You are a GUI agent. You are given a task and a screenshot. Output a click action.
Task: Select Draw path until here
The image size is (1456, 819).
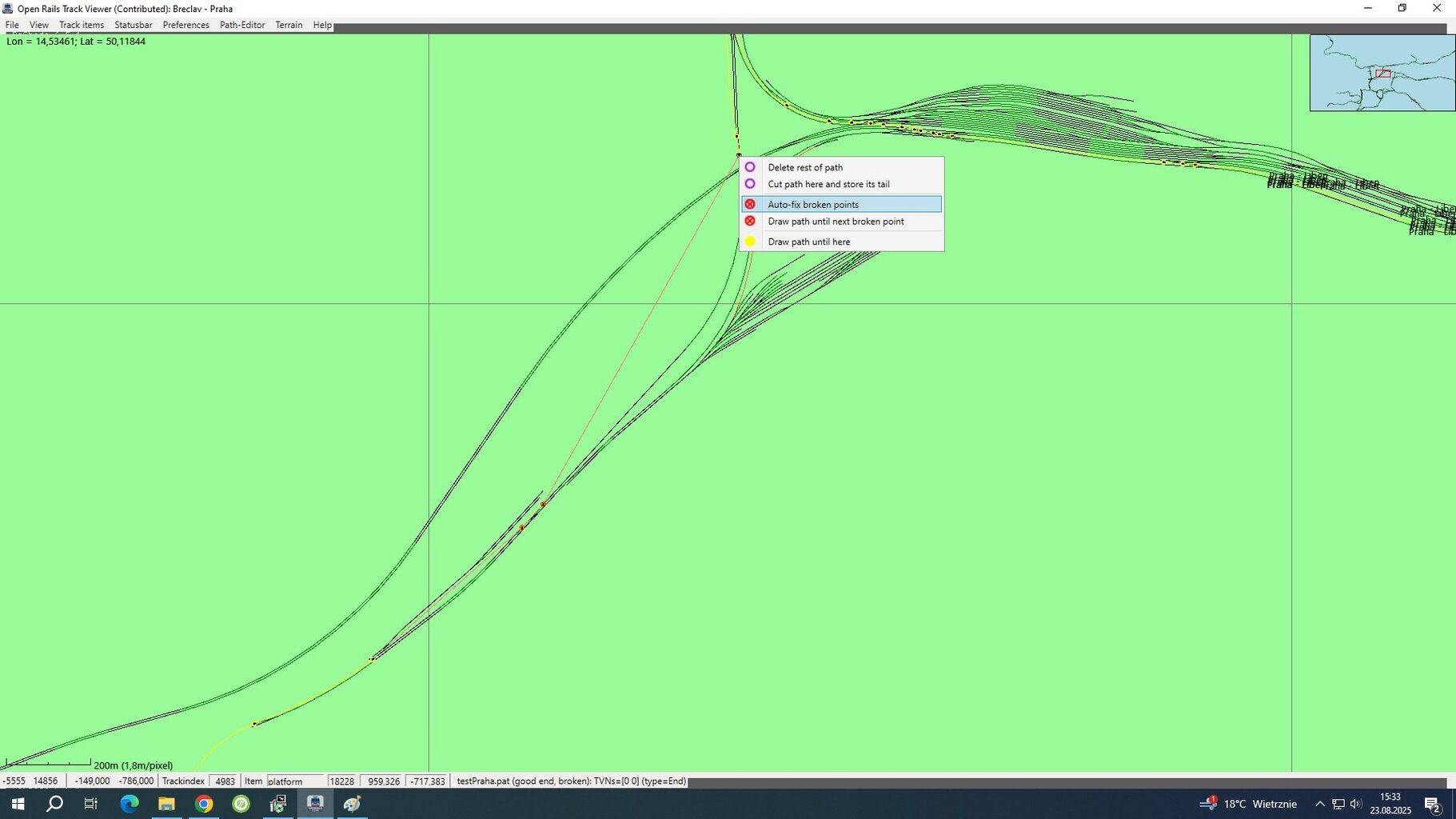[x=808, y=242]
